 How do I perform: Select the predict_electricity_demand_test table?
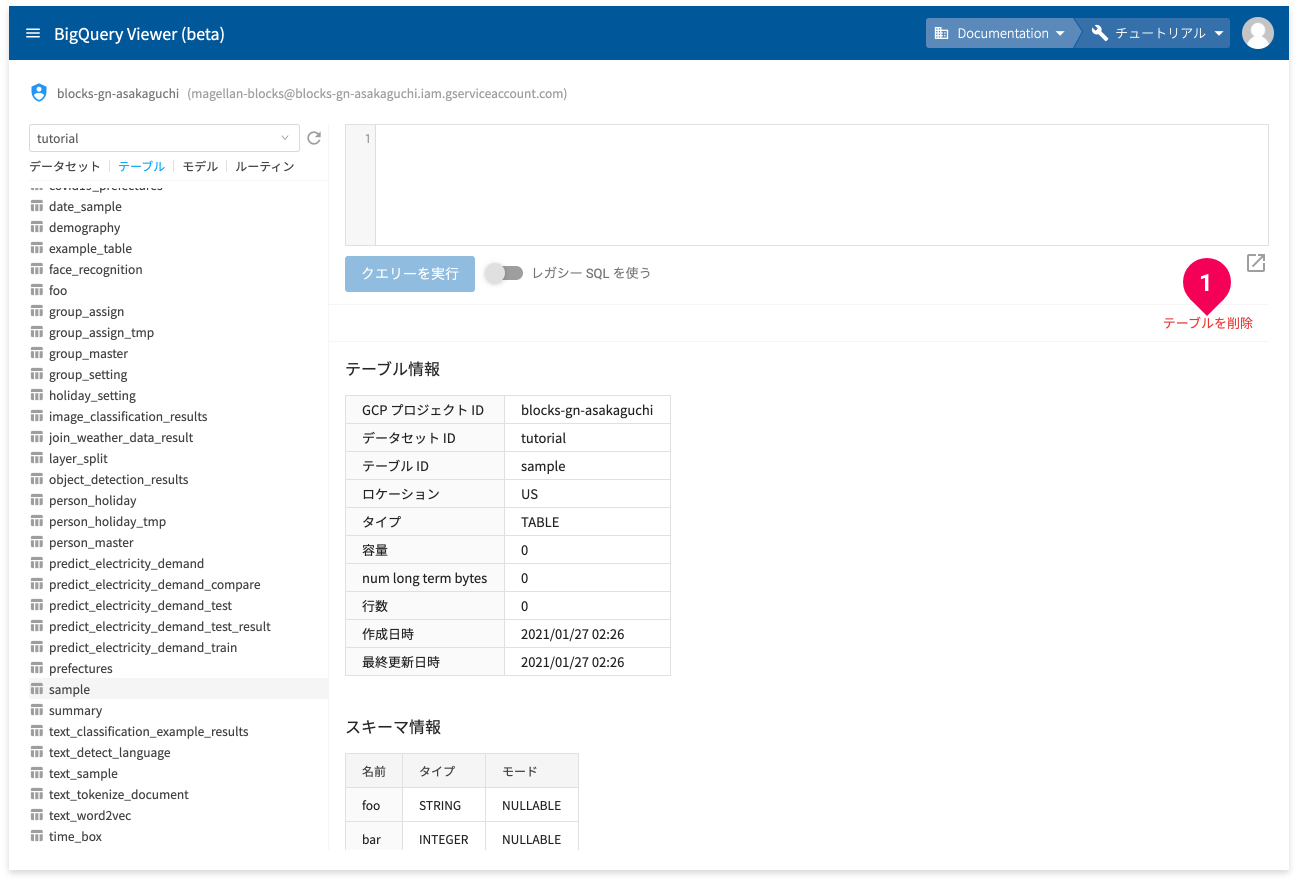[140, 605]
